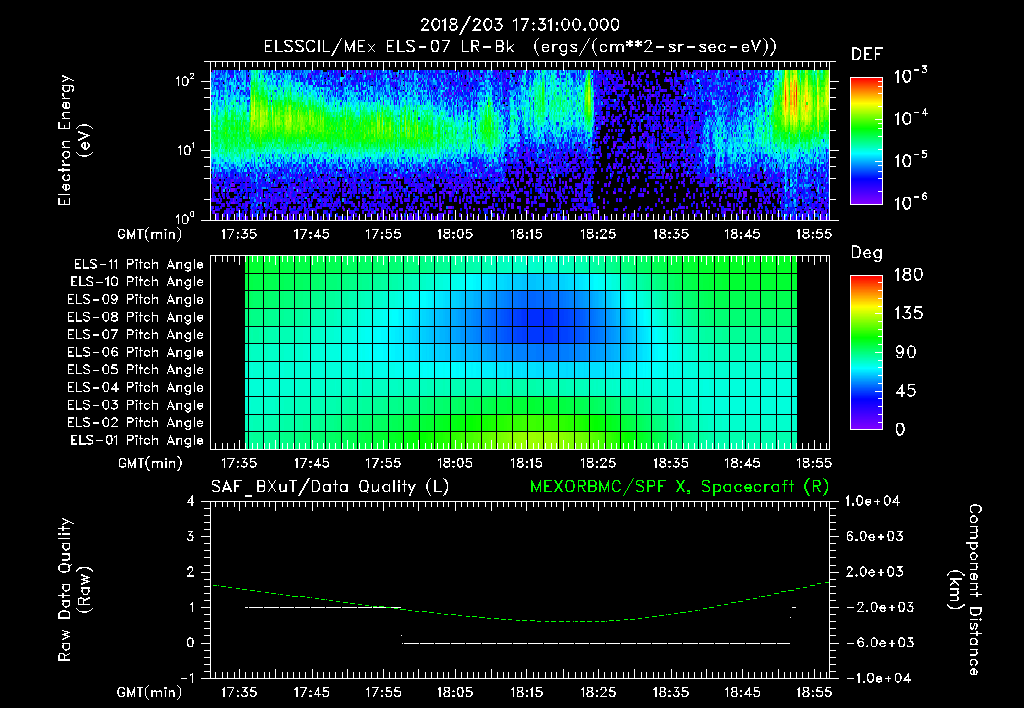Click the Deg pitch-angle color bar
Viewport: 1024px width, 708px height.
tap(866, 352)
